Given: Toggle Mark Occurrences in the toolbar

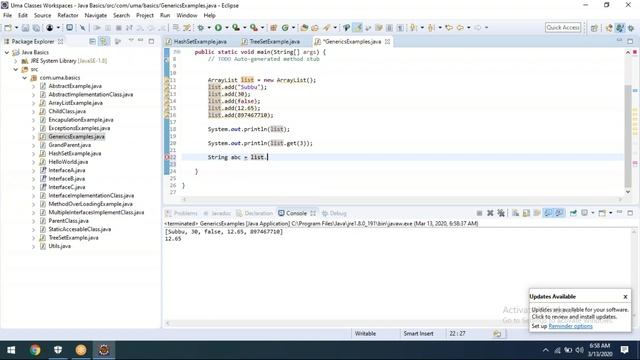Looking at the screenshot, I should (x=358, y=28).
